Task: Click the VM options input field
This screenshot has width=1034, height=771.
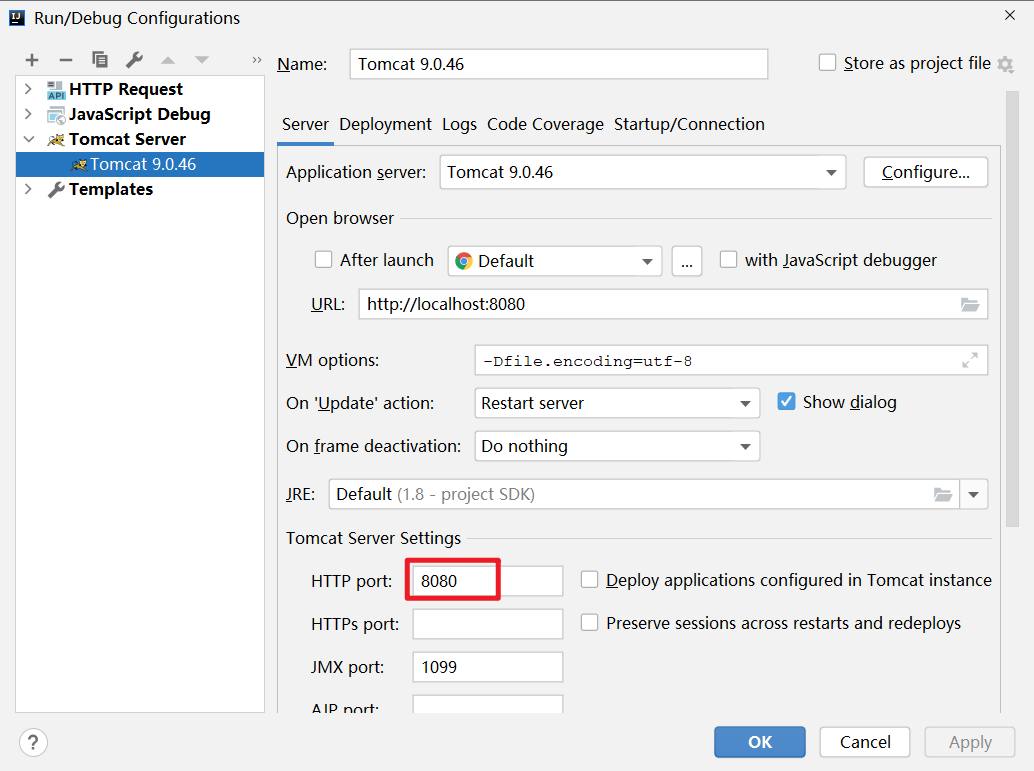Action: click(x=731, y=360)
